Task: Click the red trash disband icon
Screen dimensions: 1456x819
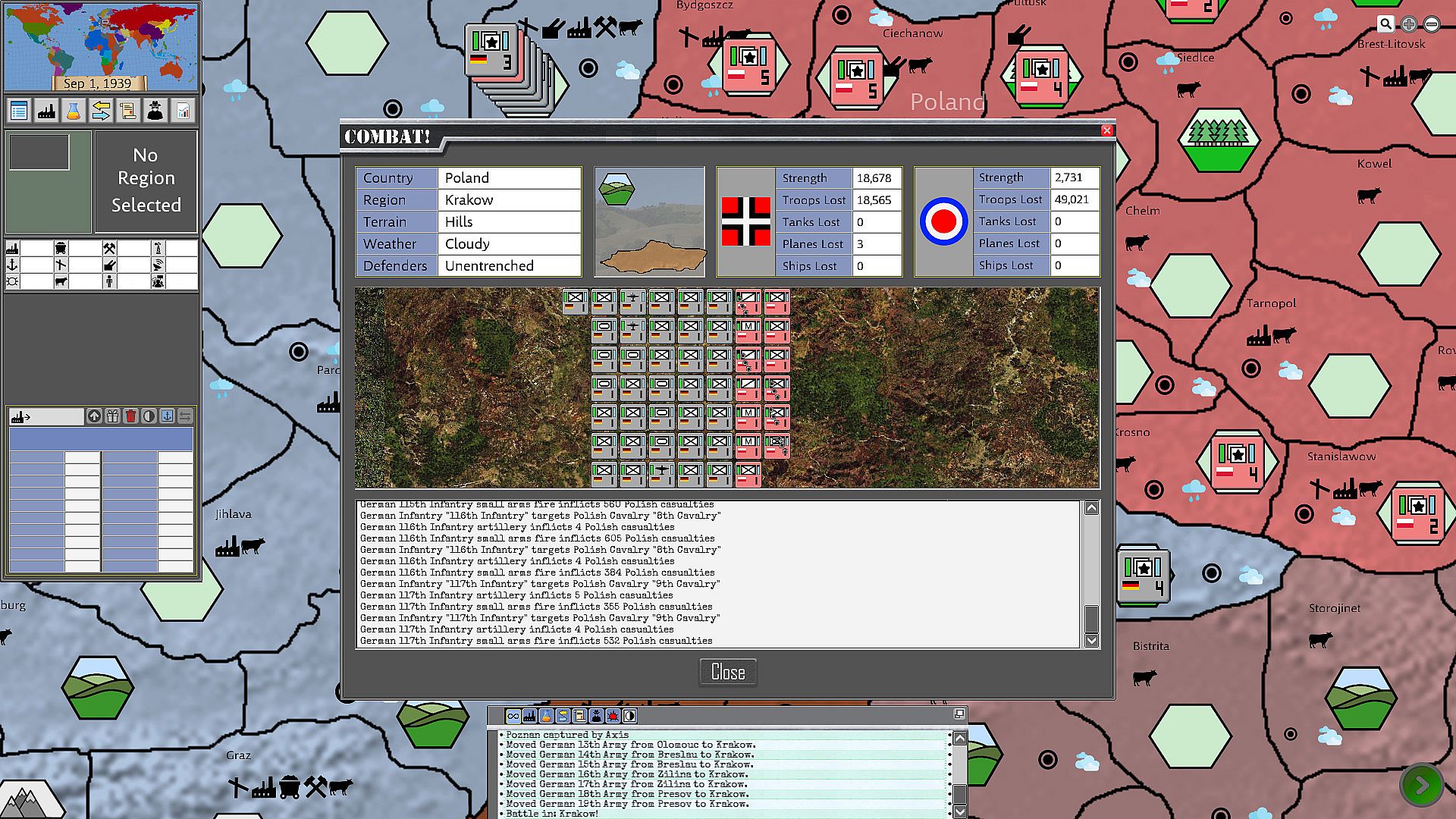Action: [130, 416]
